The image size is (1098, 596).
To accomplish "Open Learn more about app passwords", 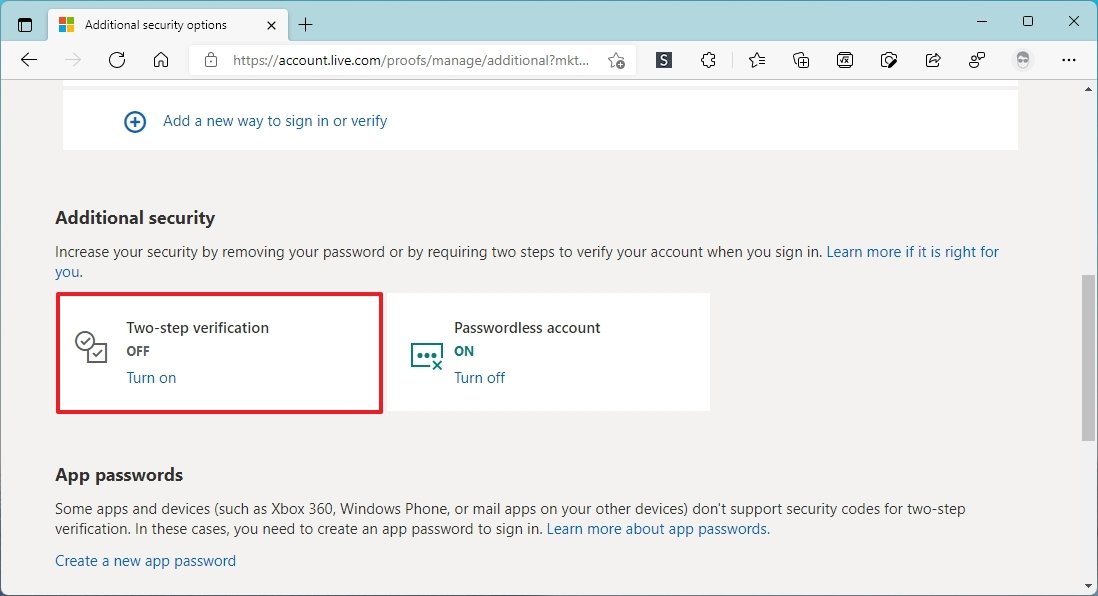I will [x=656, y=528].
